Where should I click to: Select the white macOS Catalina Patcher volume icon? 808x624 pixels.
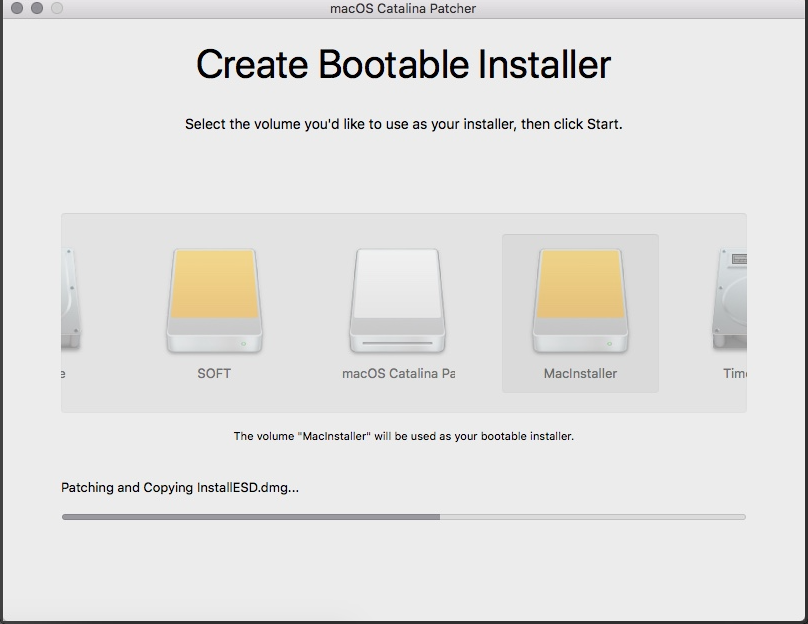pos(398,300)
